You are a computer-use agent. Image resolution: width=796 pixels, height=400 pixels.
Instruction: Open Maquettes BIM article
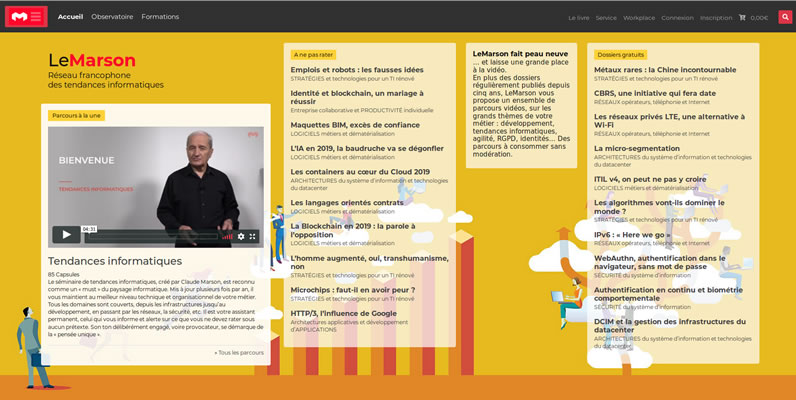pyautogui.click(x=355, y=125)
